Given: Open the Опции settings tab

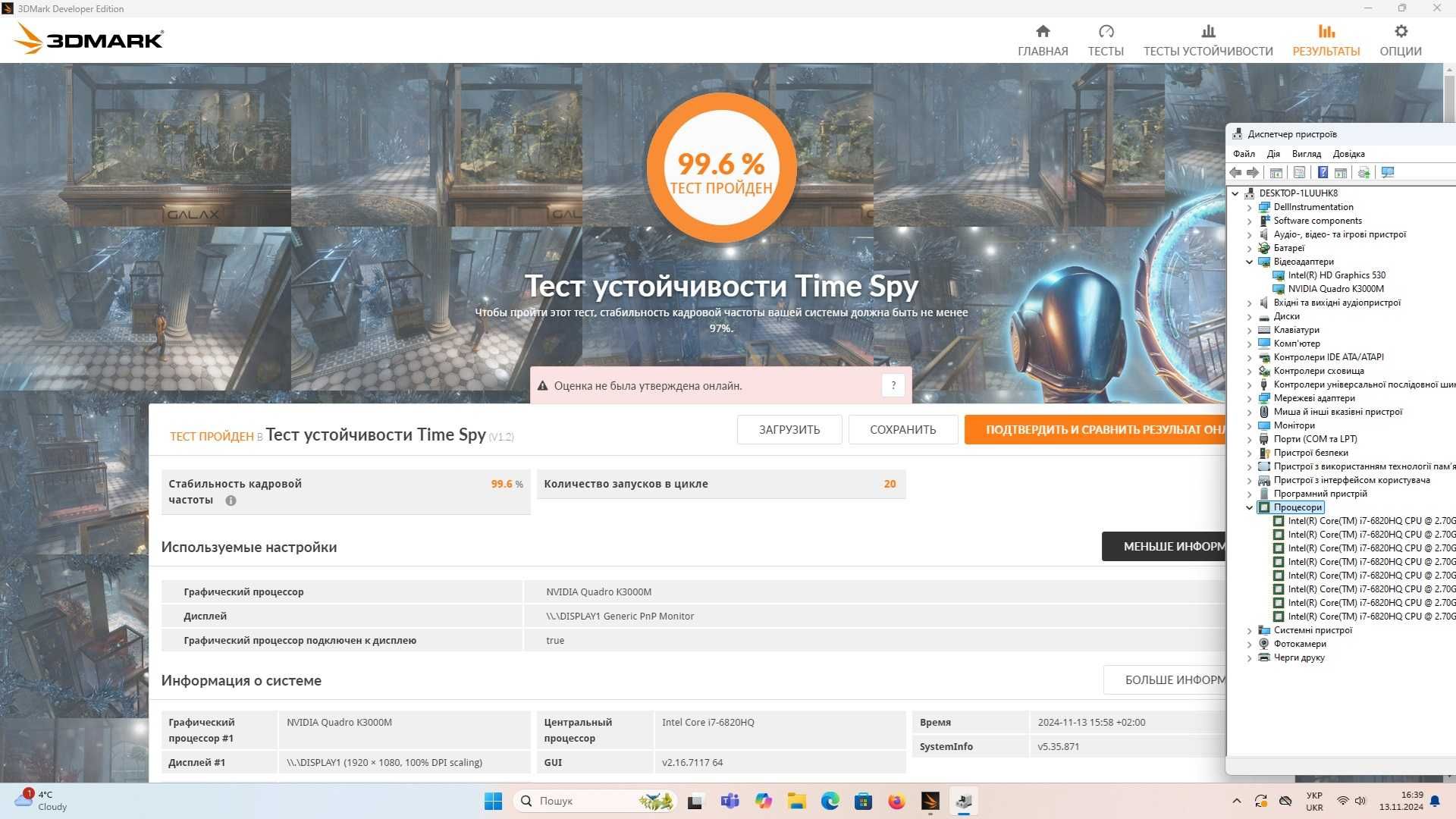Looking at the screenshot, I should (x=1401, y=40).
